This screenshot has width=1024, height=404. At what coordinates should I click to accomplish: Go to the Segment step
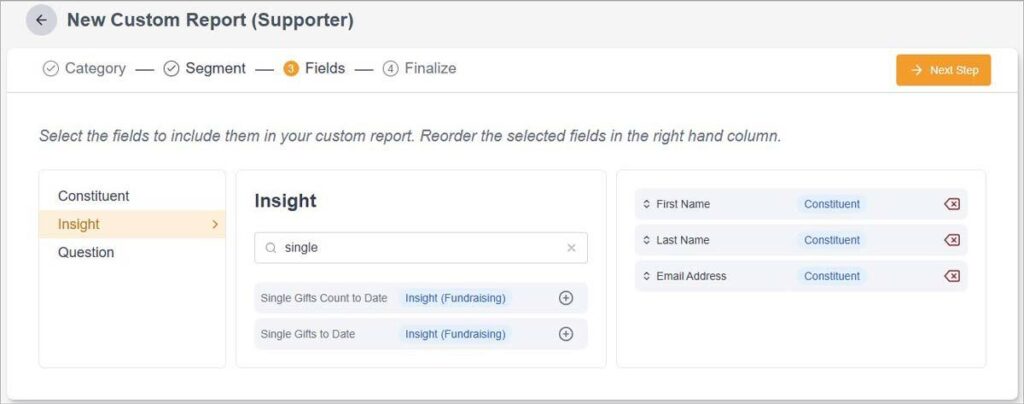coord(204,69)
